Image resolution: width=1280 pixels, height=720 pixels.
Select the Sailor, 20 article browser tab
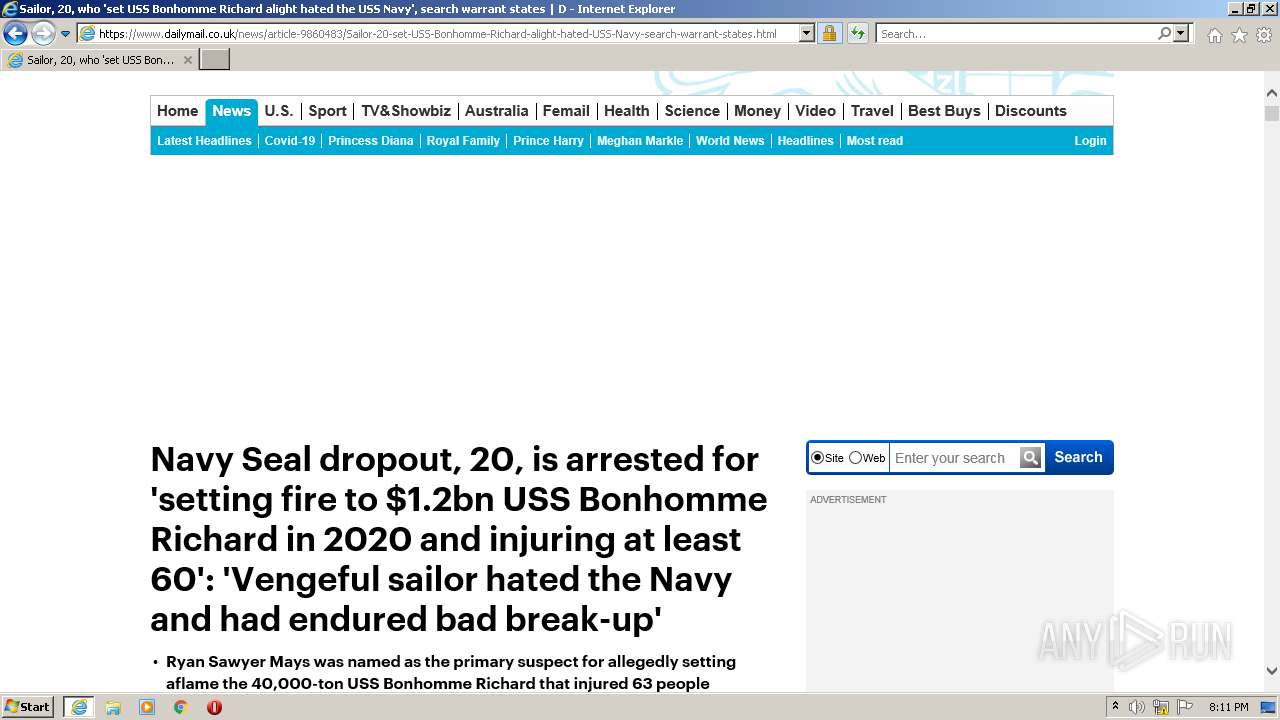(x=100, y=60)
